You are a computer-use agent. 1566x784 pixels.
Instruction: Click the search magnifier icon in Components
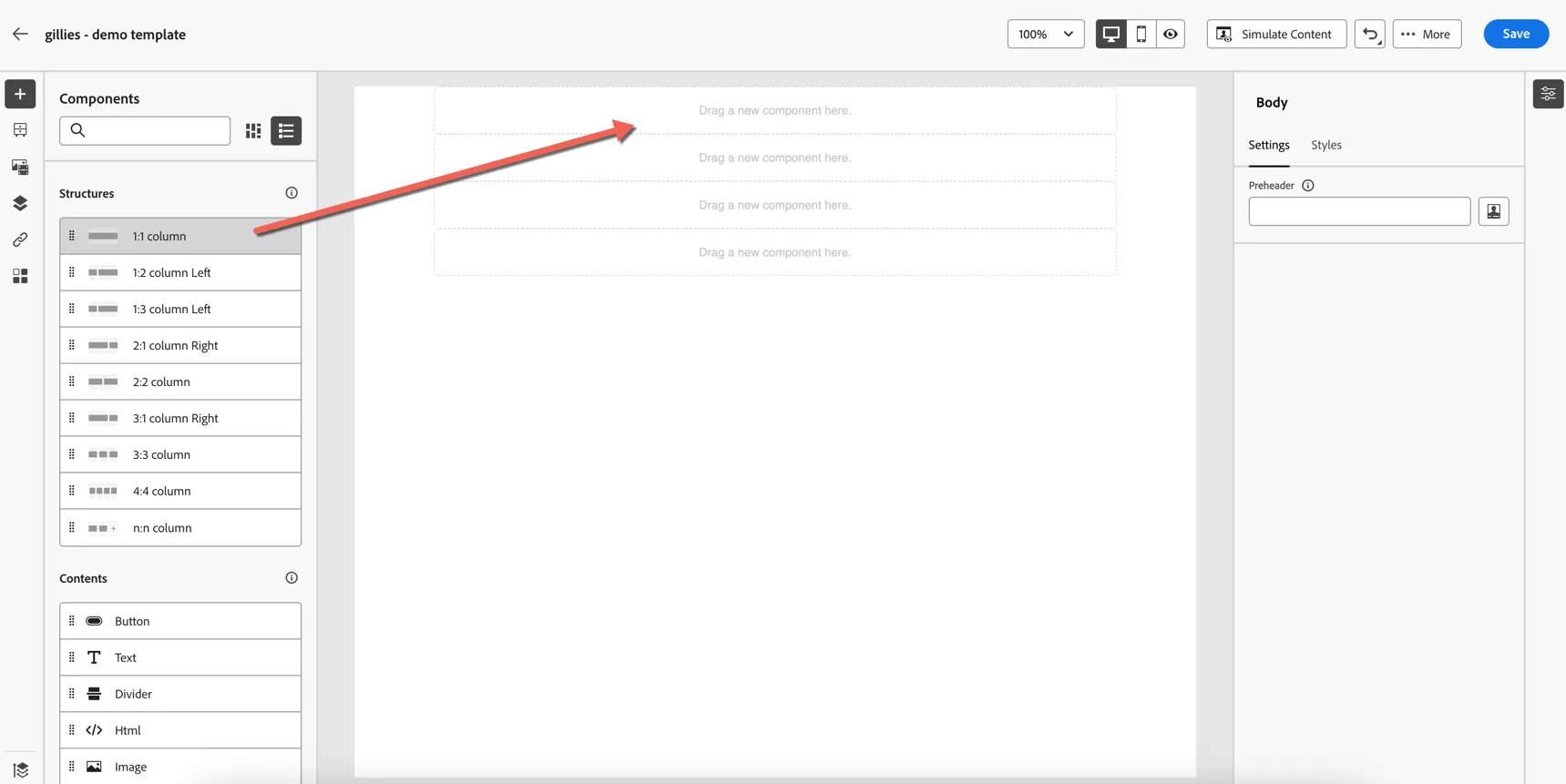pos(77,130)
